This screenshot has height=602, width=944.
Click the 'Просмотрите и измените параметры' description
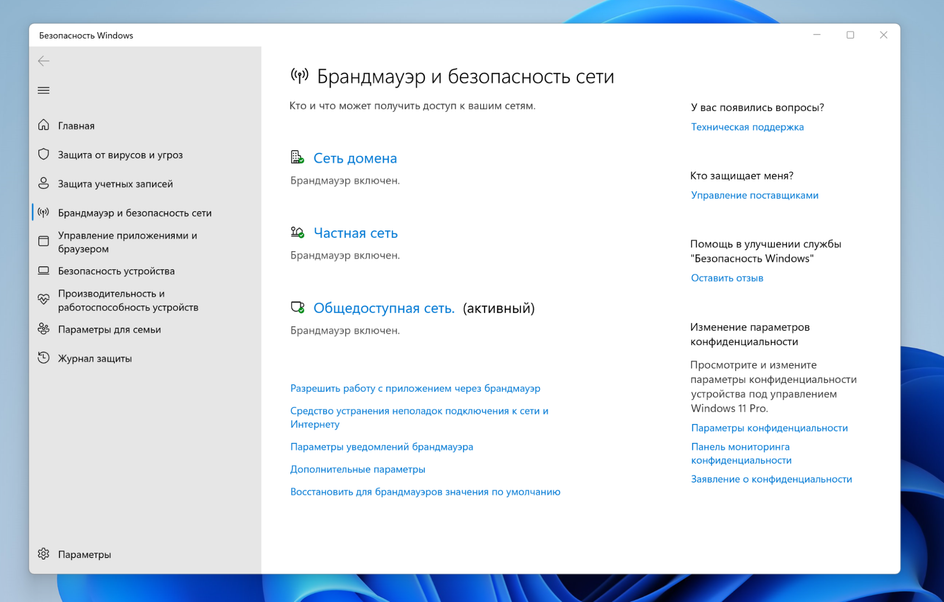774,386
